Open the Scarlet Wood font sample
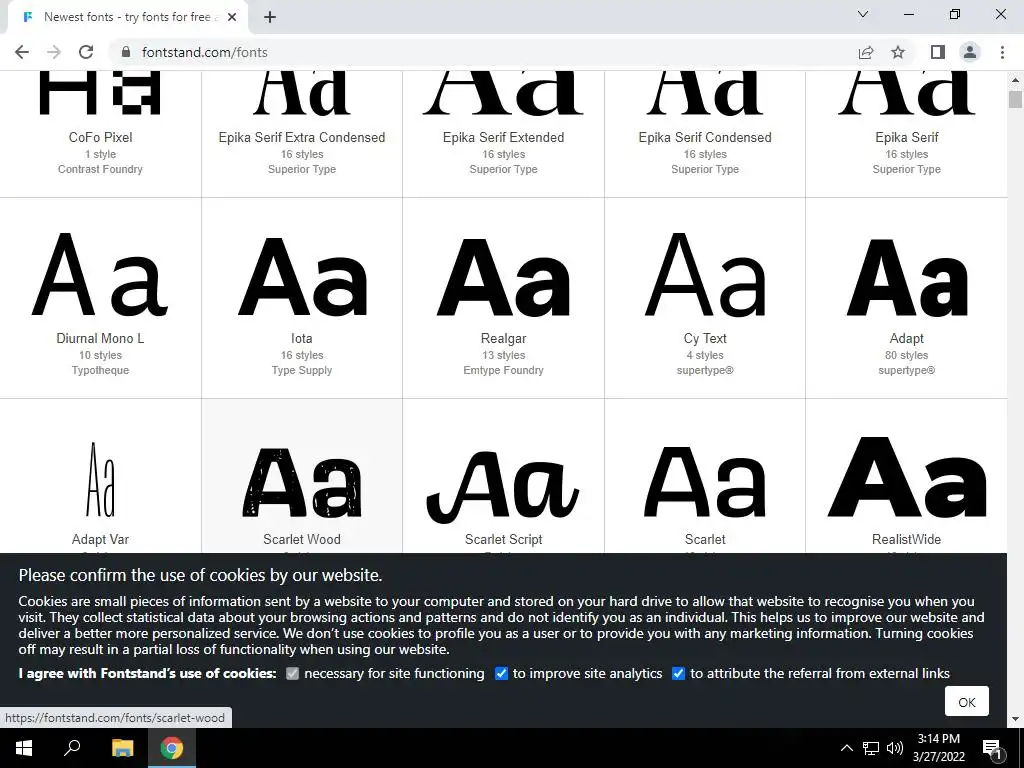 pos(302,482)
